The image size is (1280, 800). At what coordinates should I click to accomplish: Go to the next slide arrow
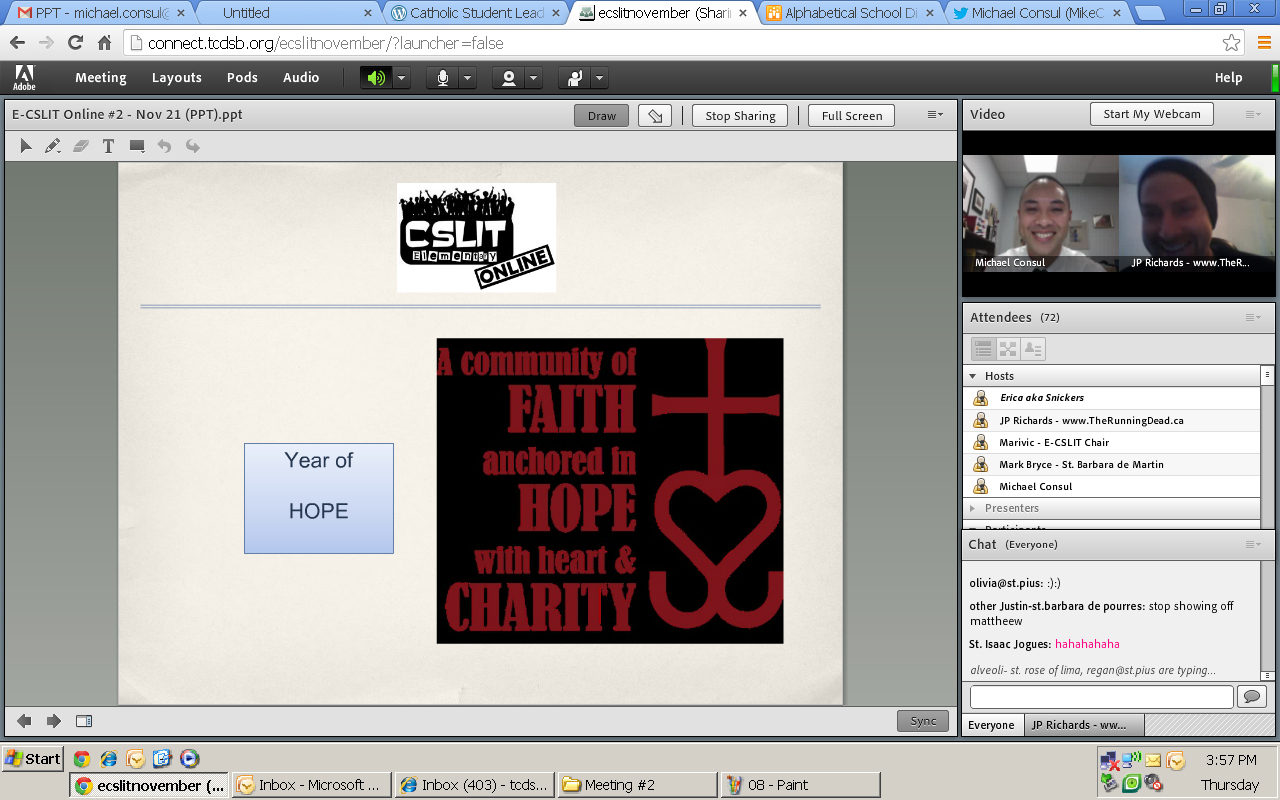point(54,721)
